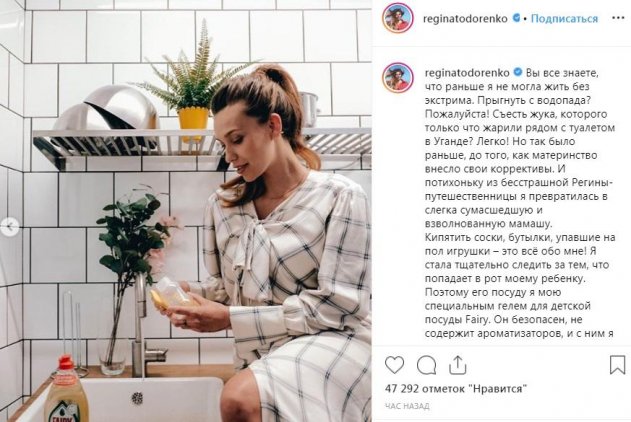
Task: Click the woman's face in the photo
Action: pyautogui.click(x=245, y=151)
